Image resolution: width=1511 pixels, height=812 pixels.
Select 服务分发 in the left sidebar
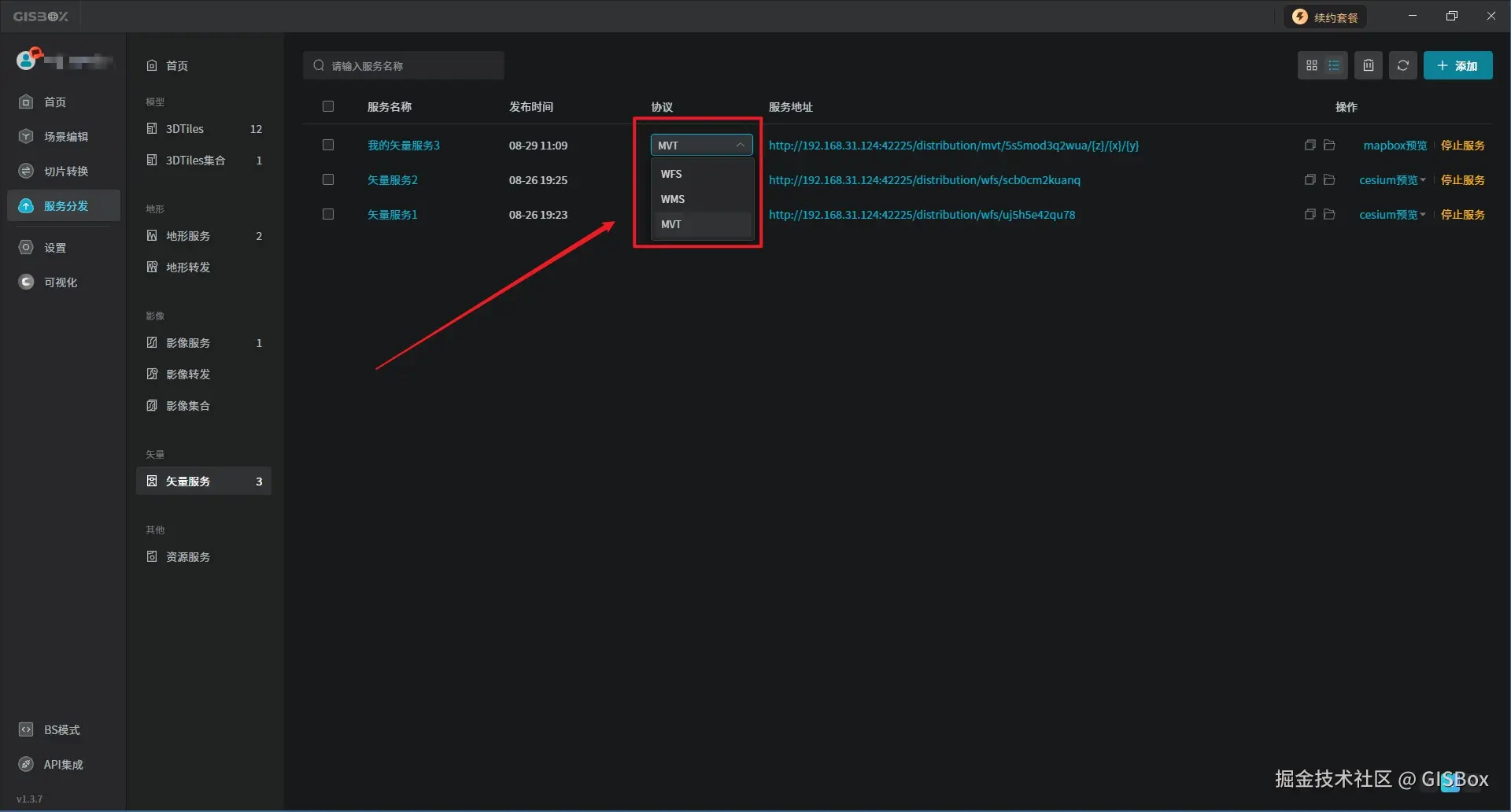click(64, 206)
